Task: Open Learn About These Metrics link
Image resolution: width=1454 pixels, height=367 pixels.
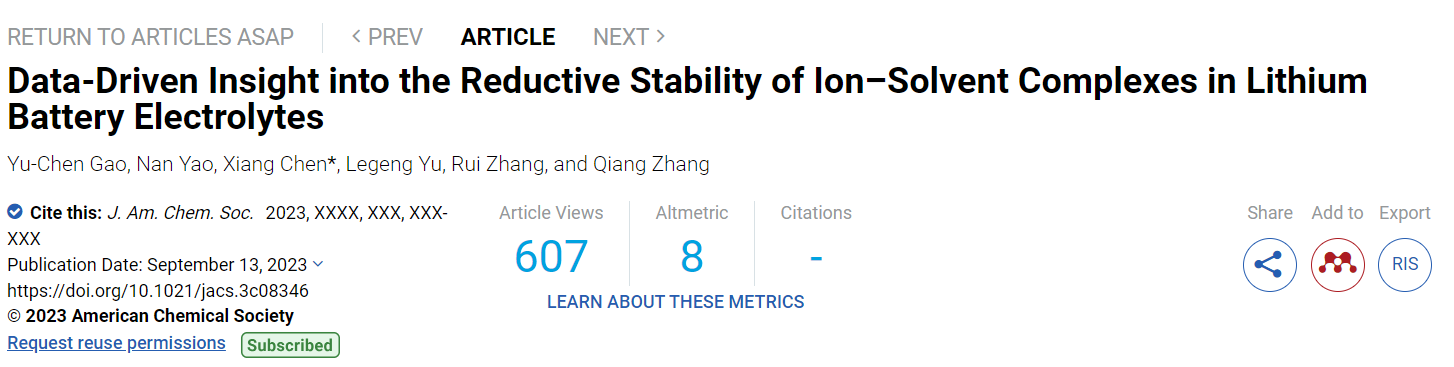Action: click(675, 301)
